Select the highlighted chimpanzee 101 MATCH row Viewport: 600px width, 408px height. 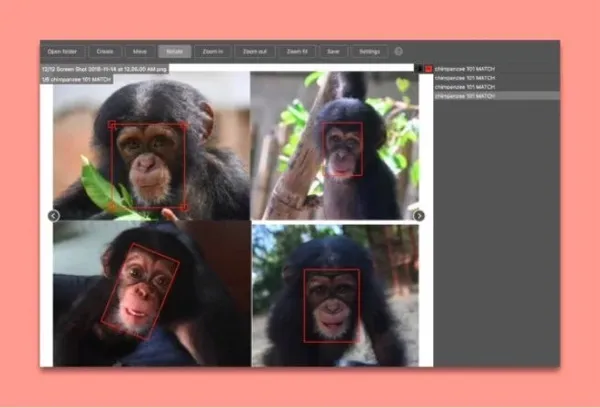(497, 96)
